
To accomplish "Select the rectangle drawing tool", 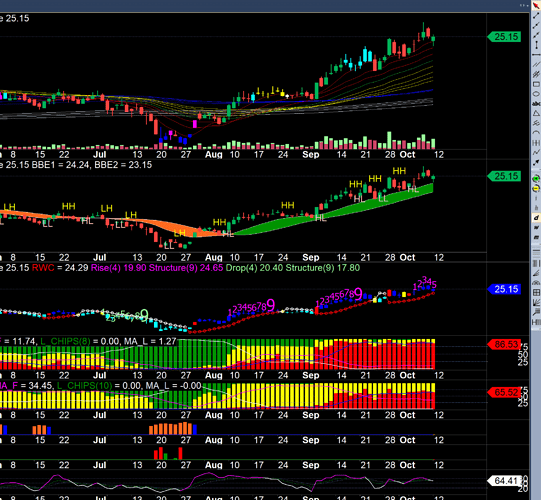I will (536, 84).
